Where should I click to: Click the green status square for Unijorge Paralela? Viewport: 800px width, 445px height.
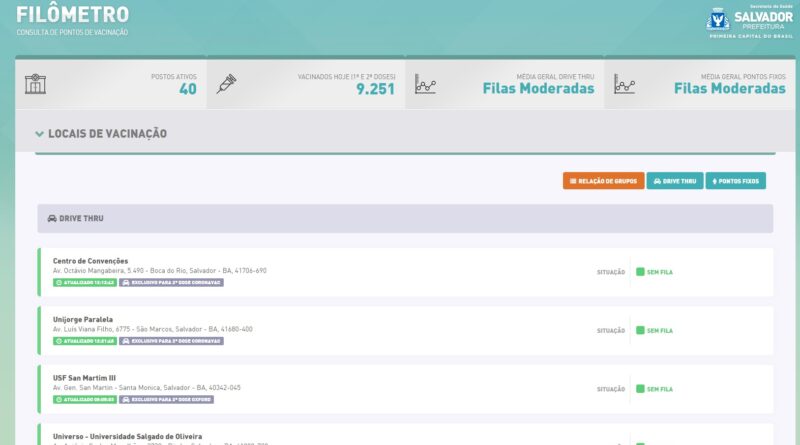tap(638, 330)
